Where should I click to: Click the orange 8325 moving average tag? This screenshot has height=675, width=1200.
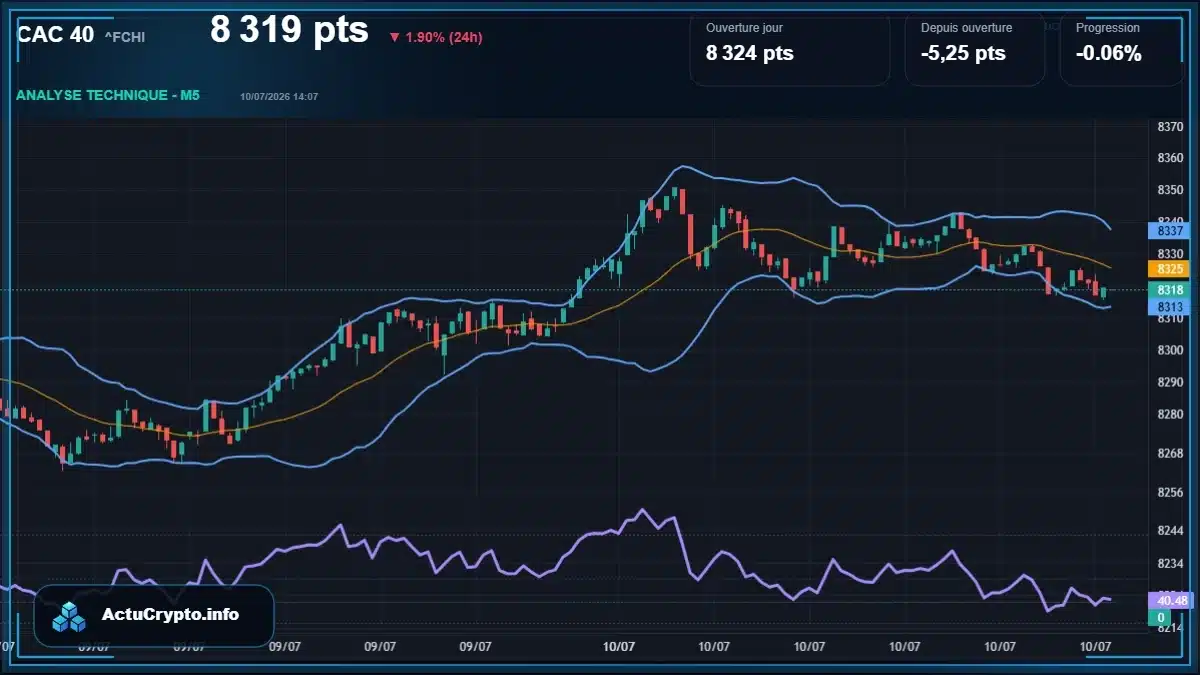(1170, 269)
